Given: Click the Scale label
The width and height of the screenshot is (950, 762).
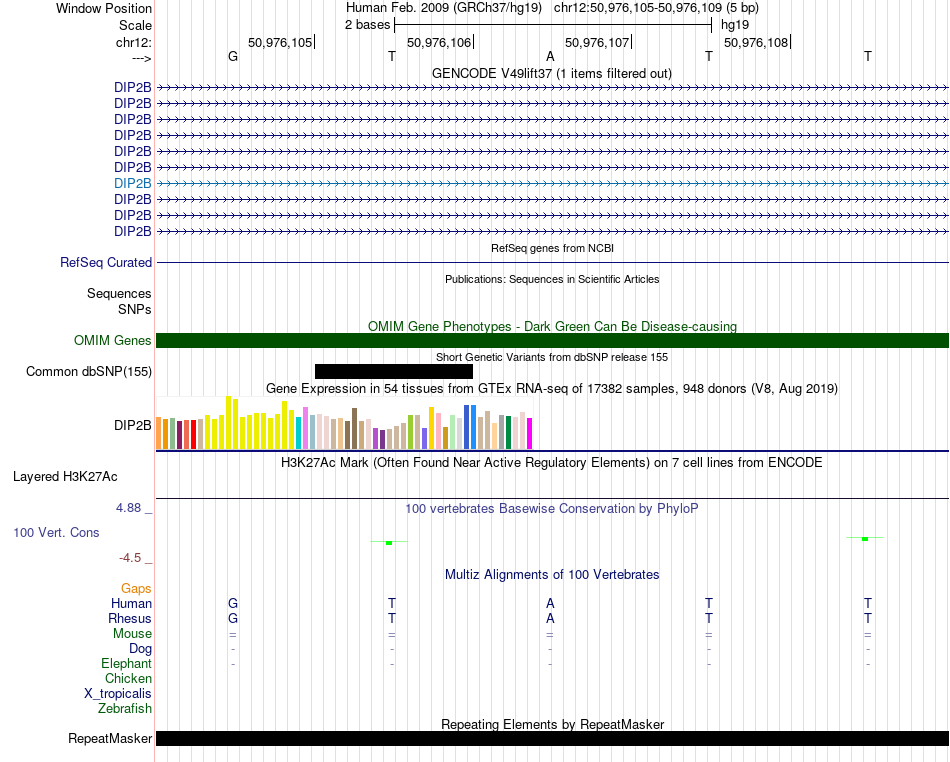Looking at the screenshot, I should (135, 25).
